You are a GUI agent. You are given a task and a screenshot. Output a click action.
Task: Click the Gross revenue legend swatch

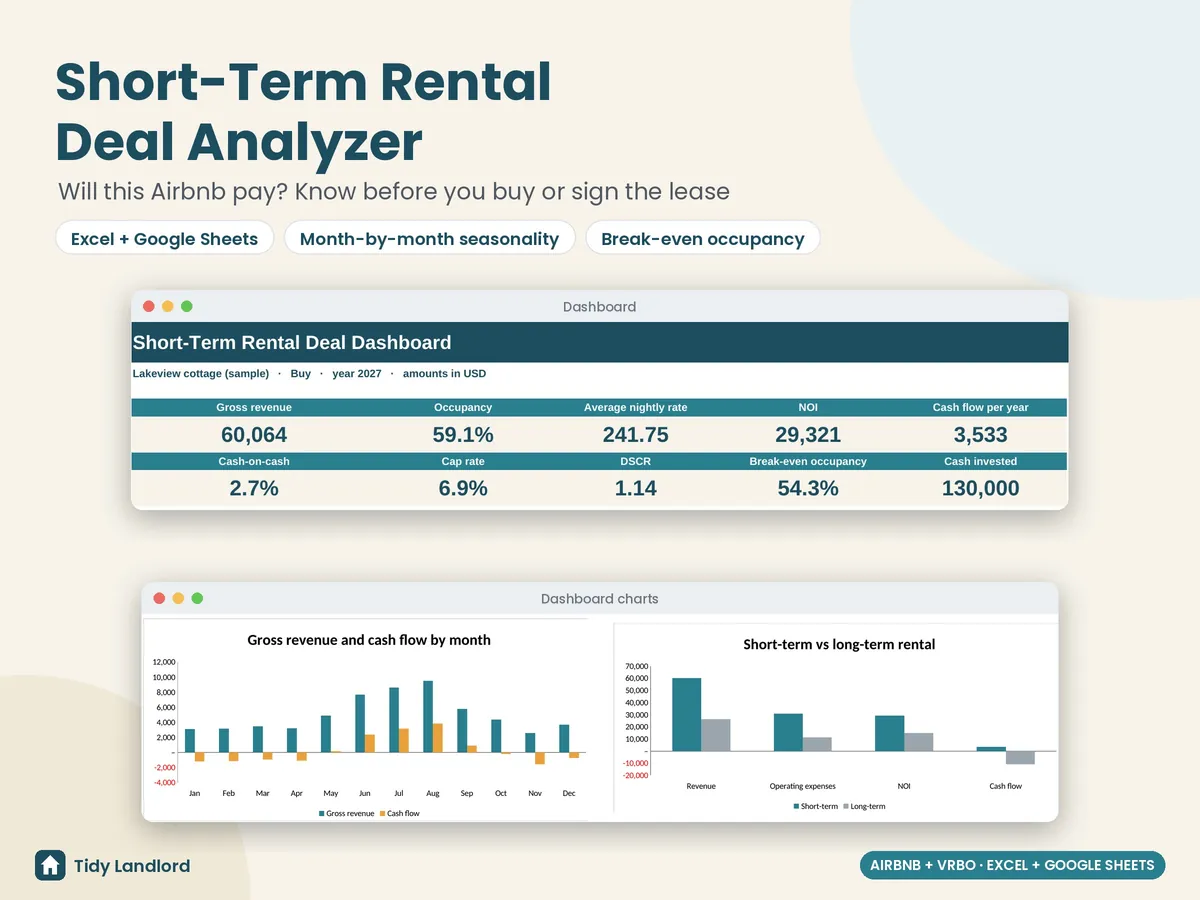[322, 814]
